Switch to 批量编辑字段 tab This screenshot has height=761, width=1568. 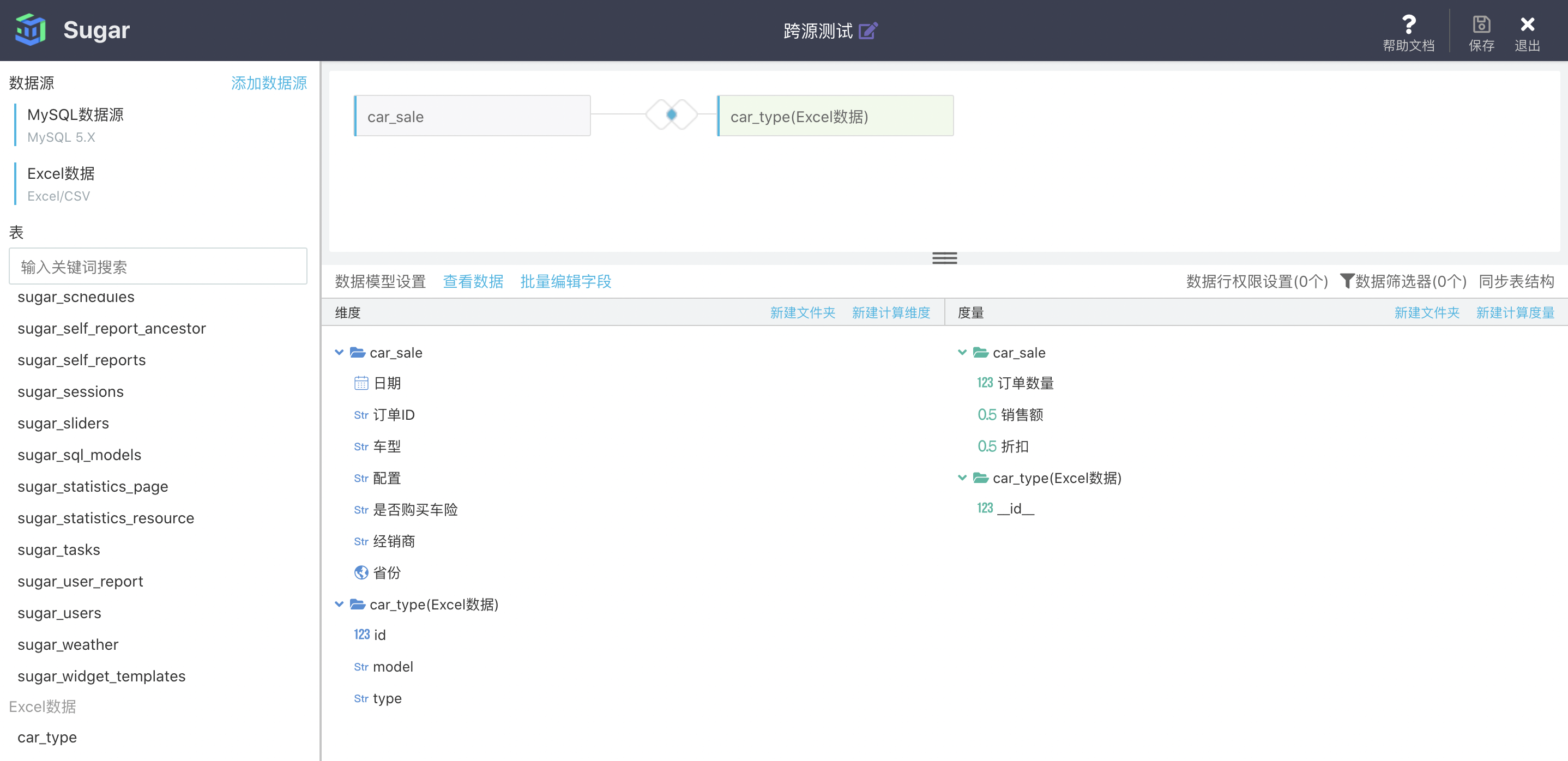point(565,281)
